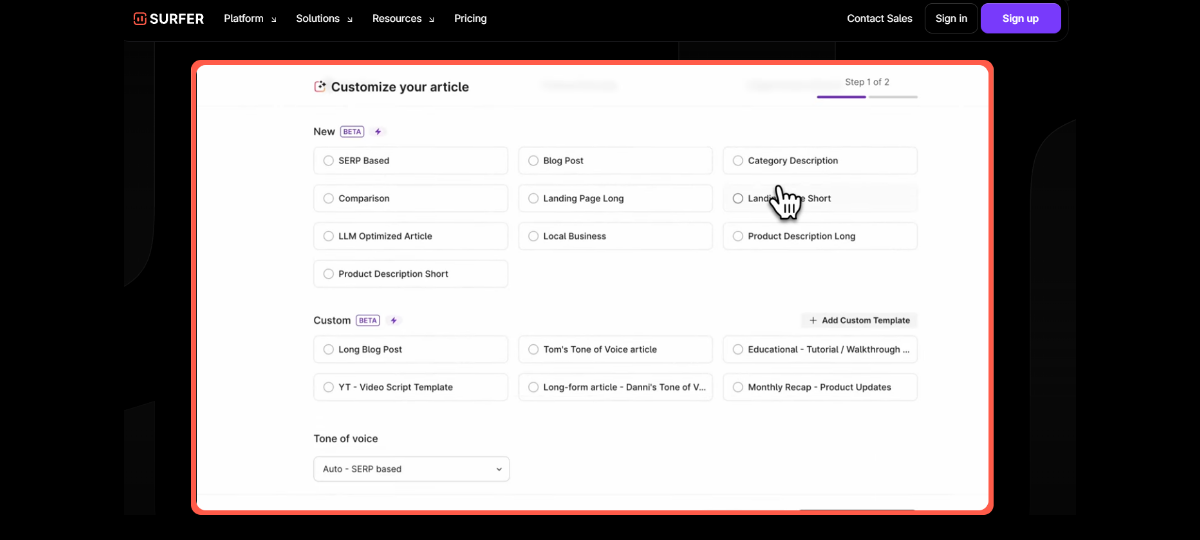This screenshot has height=540, width=1200.
Task: Pick the Category Description radio option
Action: click(738, 161)
